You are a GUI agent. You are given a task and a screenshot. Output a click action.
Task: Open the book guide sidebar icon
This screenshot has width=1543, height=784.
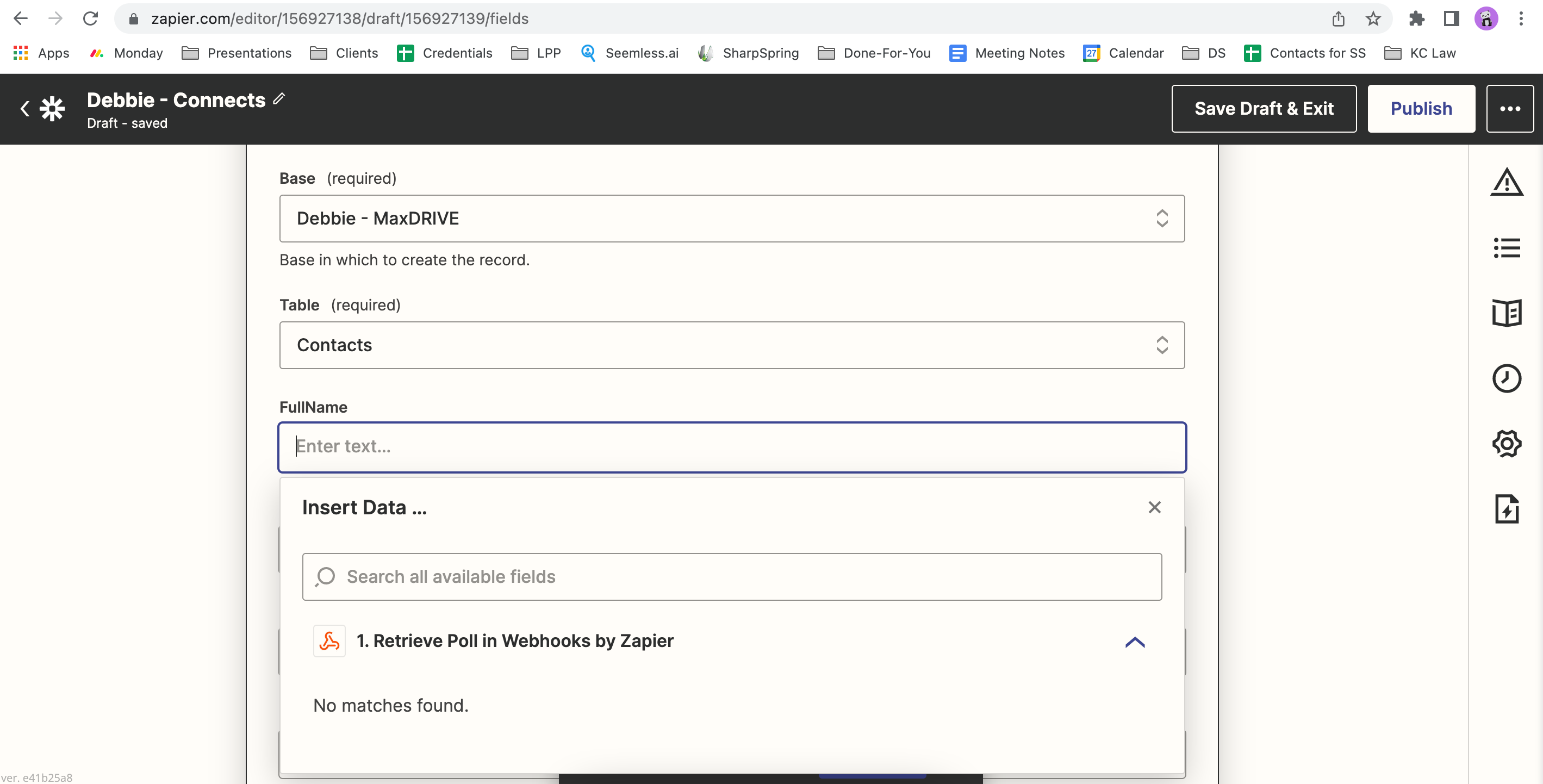(1507, 313)
